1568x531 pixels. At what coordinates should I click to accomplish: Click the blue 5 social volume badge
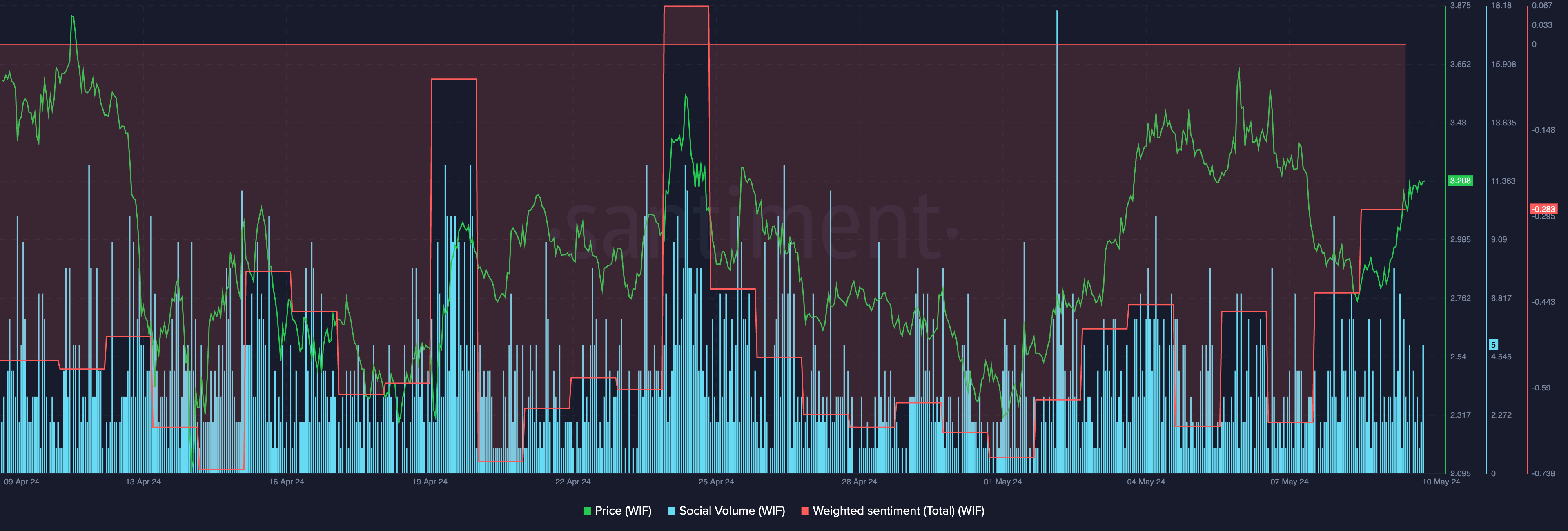click(1493, 345)
